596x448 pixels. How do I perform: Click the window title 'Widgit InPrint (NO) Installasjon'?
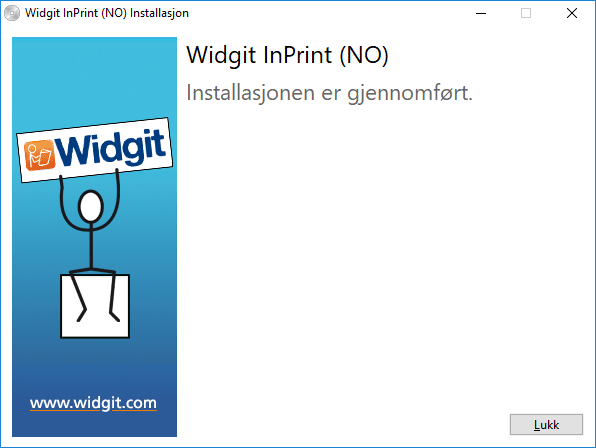tap(107, 13)
